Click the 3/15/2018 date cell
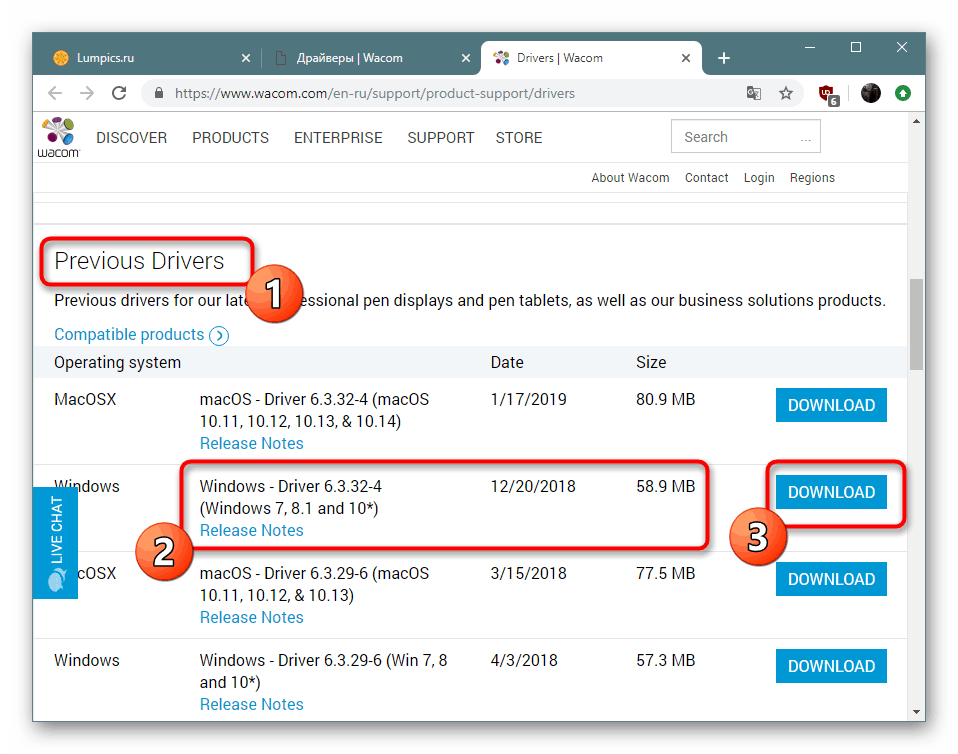Image resolution: width=958 pixels, height=754 pixels. coord(528,573)
